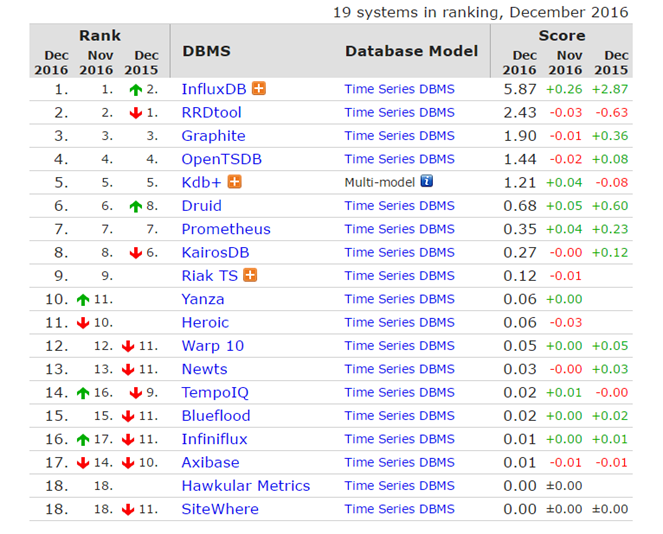Viewport: 663px width, 534px height.
Task: Click Time Series DBMS in Riak TS row
Action: [400, 276]
